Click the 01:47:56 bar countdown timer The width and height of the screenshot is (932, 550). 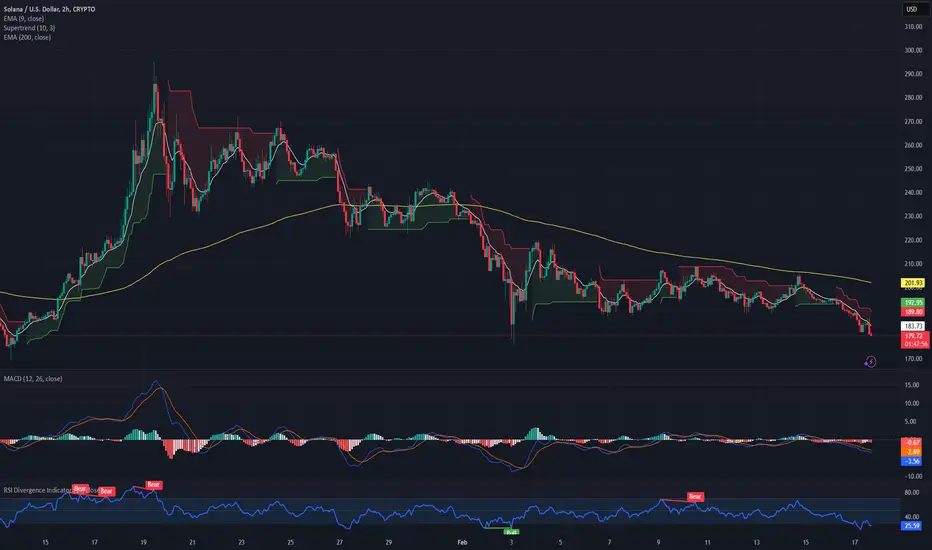915,344
